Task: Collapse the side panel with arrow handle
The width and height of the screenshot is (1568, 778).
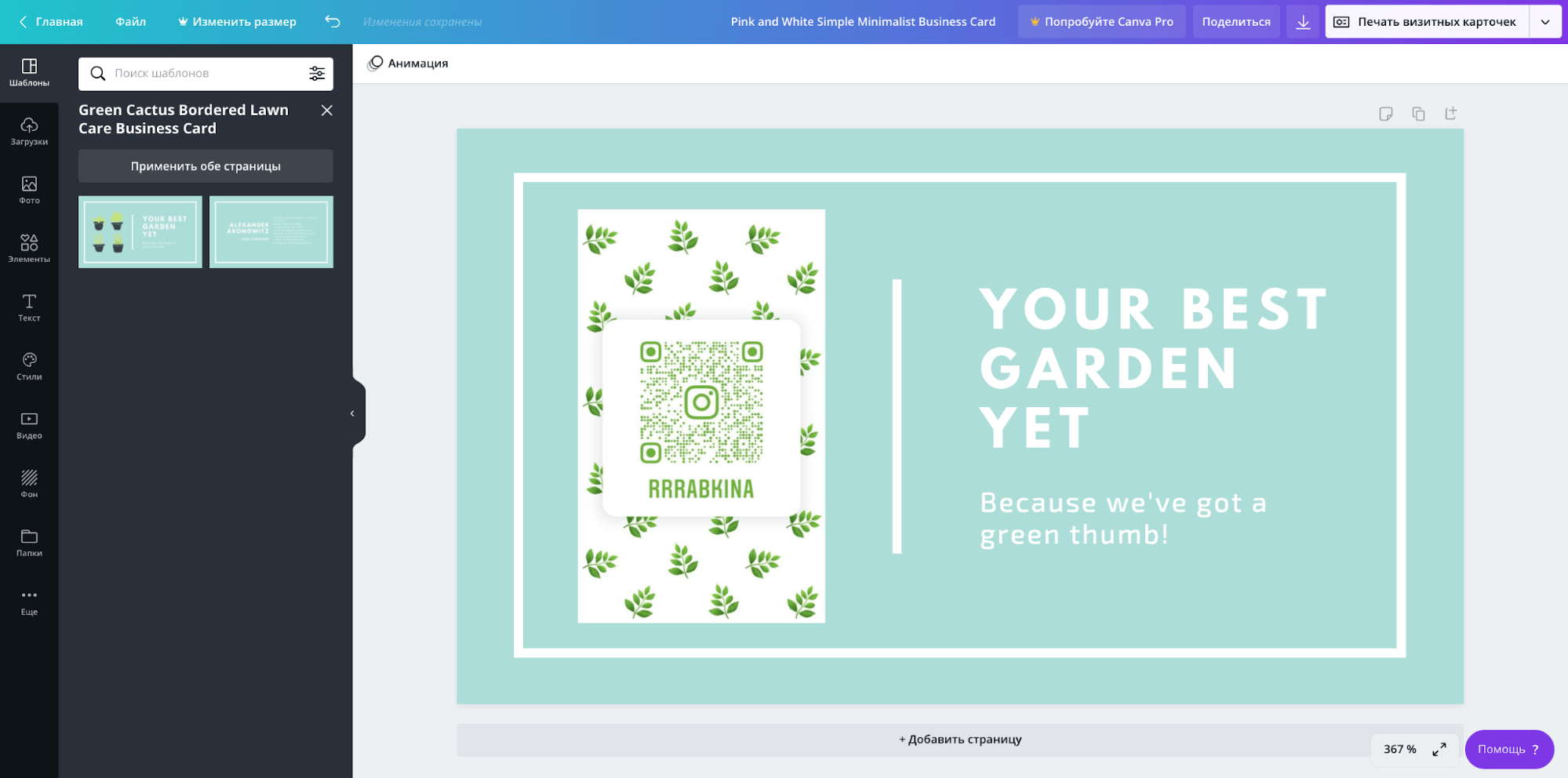Action: click(x=353, y=413)
